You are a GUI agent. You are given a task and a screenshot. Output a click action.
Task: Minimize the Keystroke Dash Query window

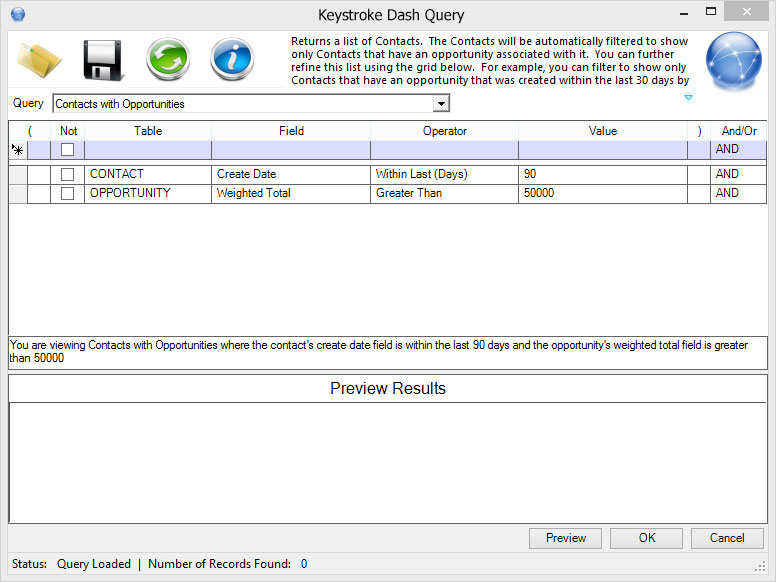coord(684,13)
